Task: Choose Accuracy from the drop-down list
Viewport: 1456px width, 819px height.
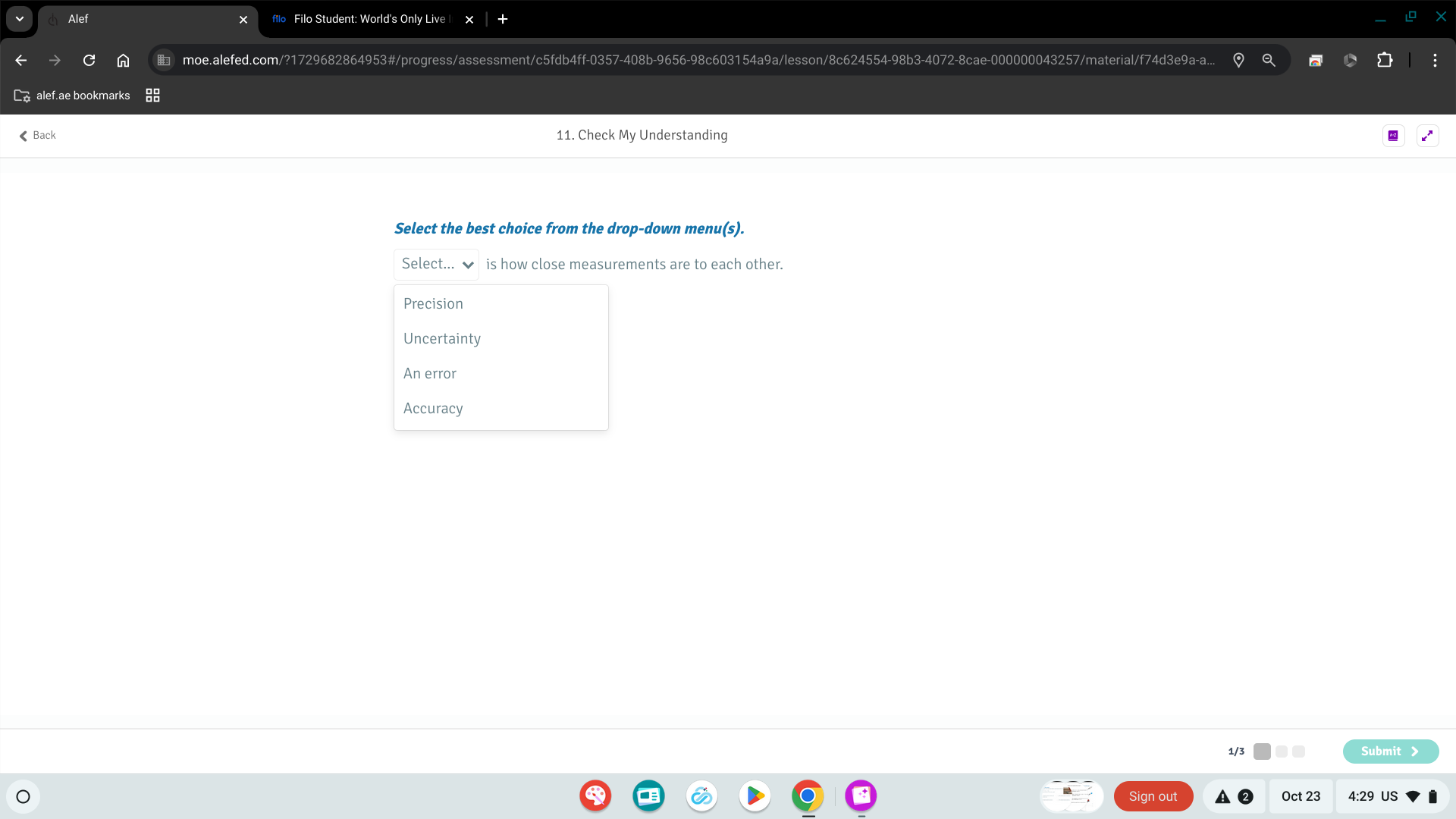Action: click(x=433, y=409)
